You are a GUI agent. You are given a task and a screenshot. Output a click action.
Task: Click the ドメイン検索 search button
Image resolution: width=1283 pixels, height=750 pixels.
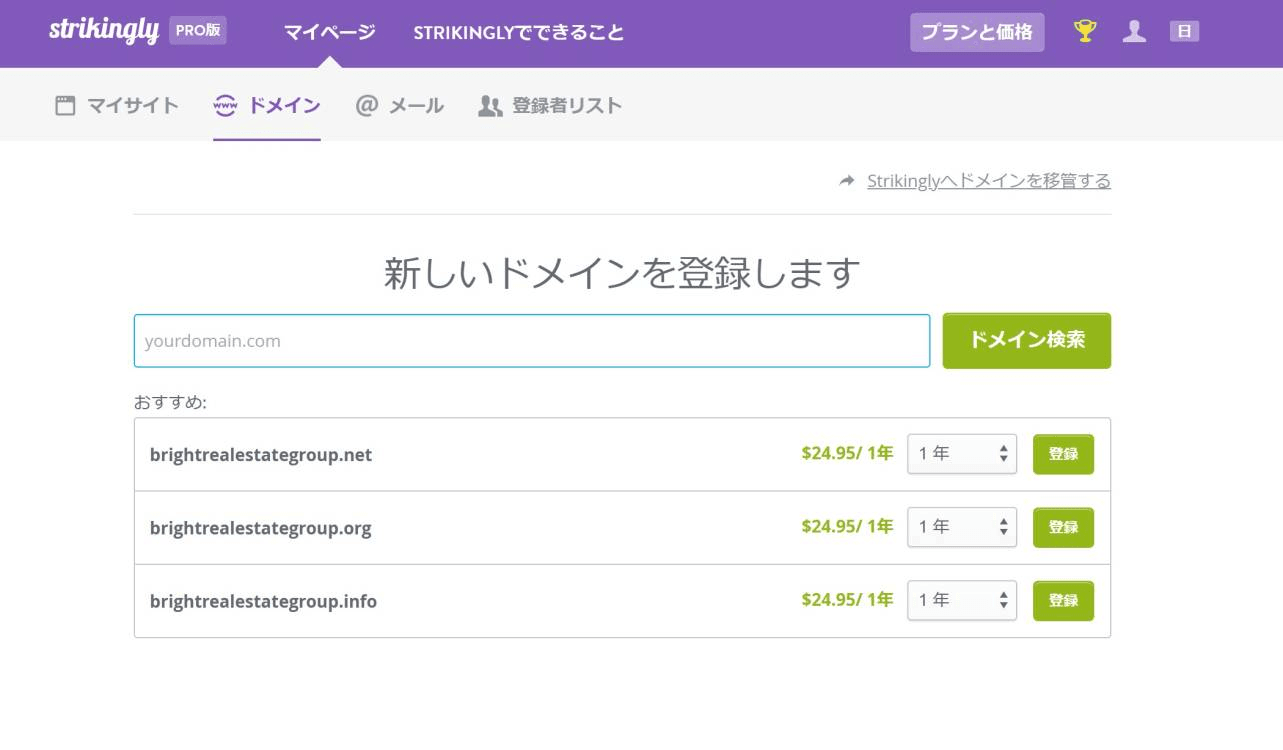[1026, 340]
